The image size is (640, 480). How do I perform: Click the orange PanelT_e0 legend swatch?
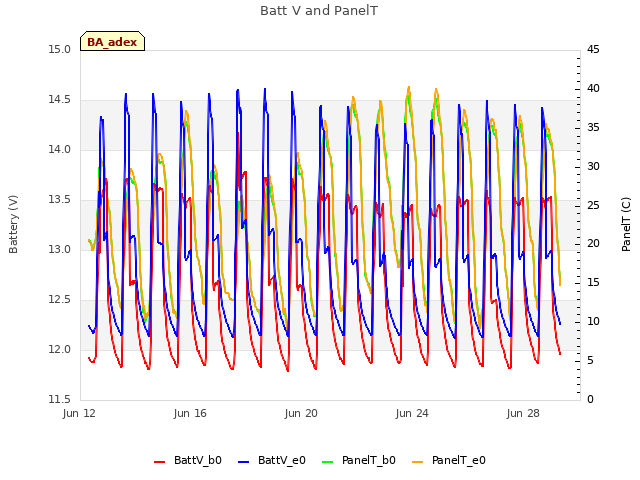(418, 462)
